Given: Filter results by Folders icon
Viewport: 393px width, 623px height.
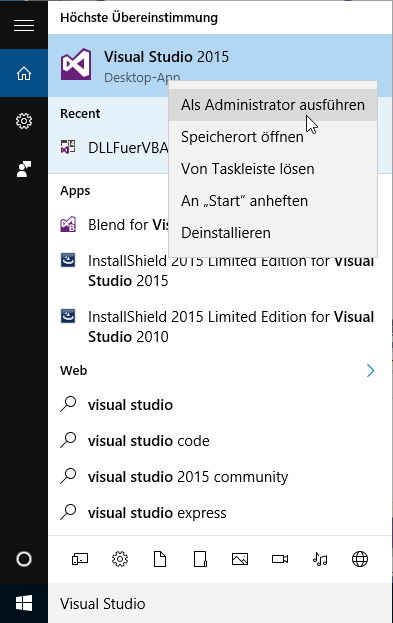Looking at the screenshot, I should [200, 559].
